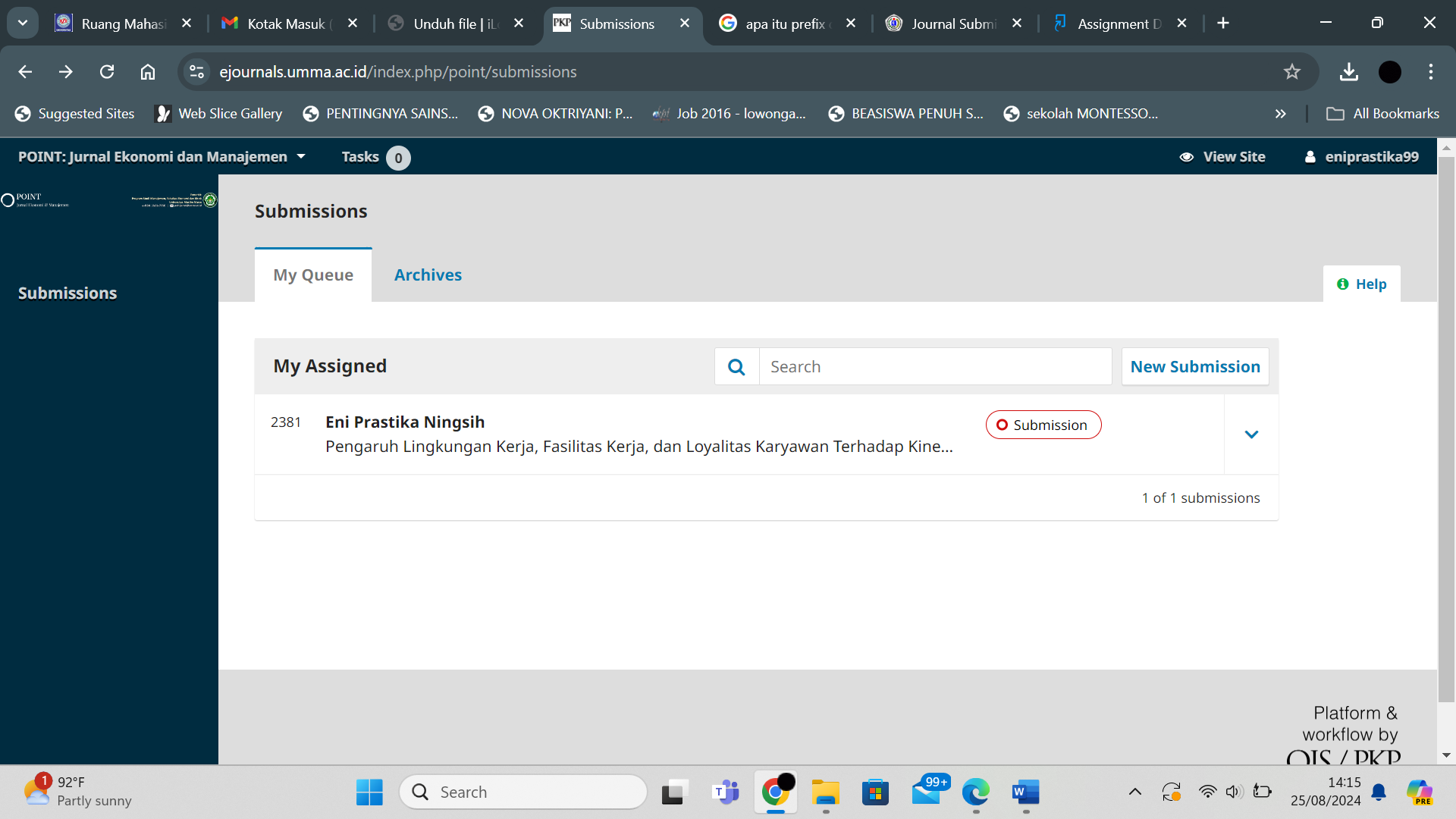Open the browser home page
1456x819 pixels.
148,71
